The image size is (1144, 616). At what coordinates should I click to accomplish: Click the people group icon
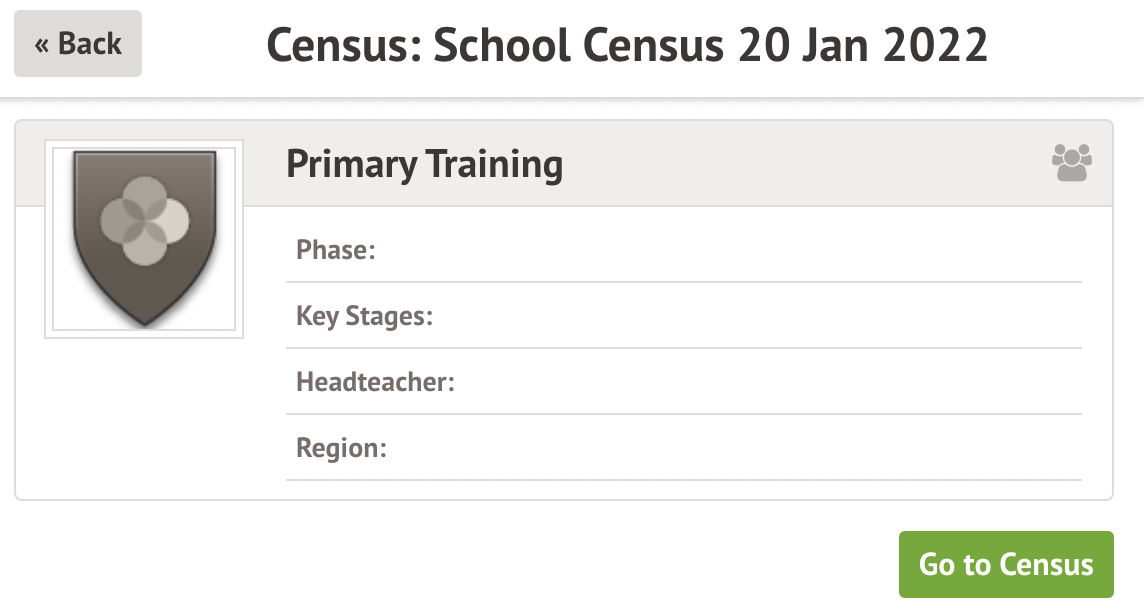(1071, 163)
